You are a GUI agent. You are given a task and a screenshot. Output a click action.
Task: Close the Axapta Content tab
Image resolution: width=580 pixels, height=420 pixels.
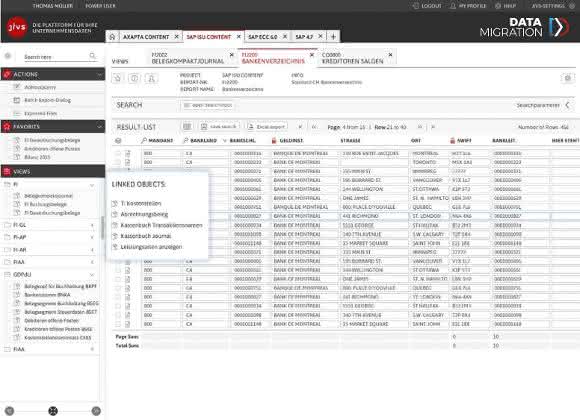[176, 37]
